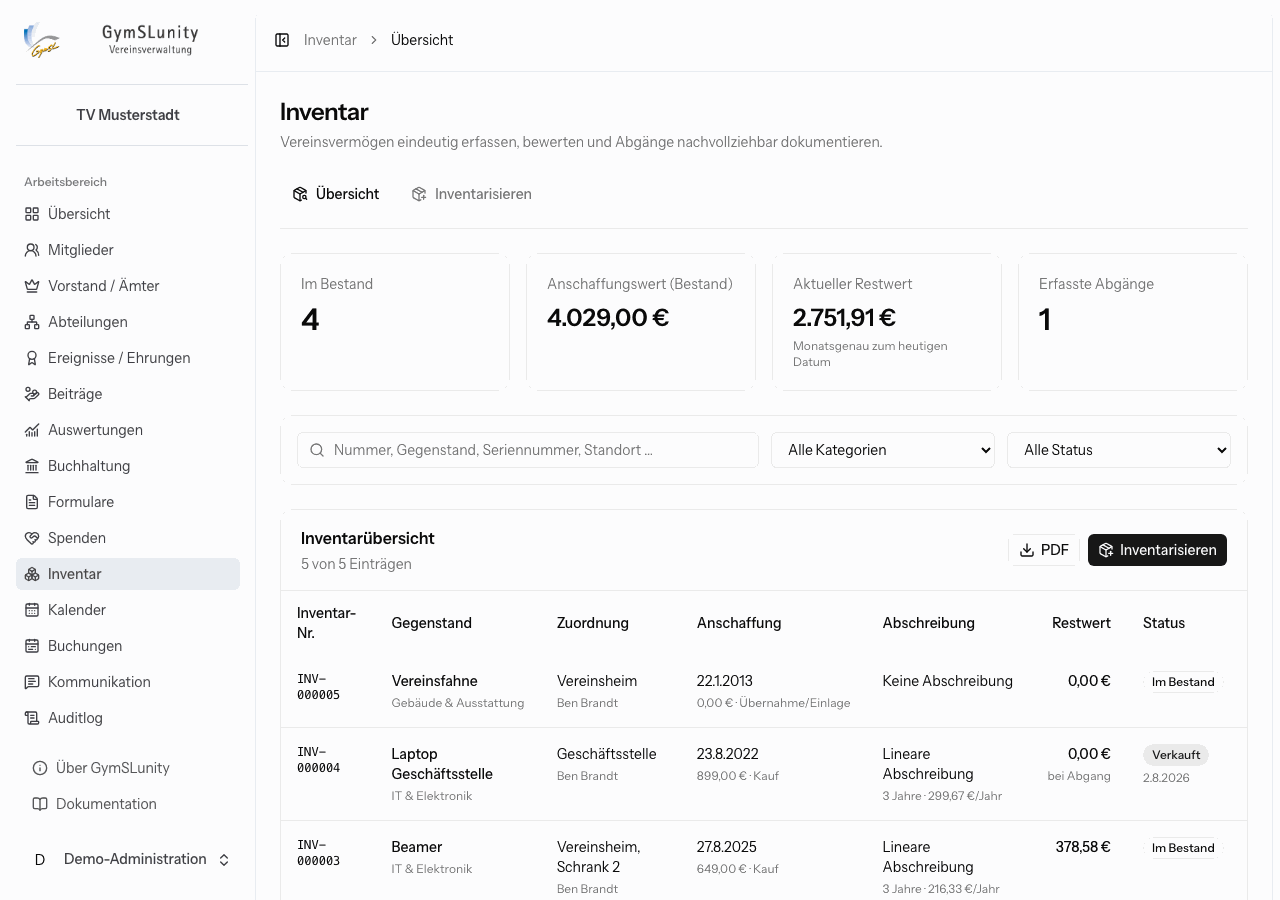
Task: Open Beiträge in the sidebar
Action: click(128, 394)
